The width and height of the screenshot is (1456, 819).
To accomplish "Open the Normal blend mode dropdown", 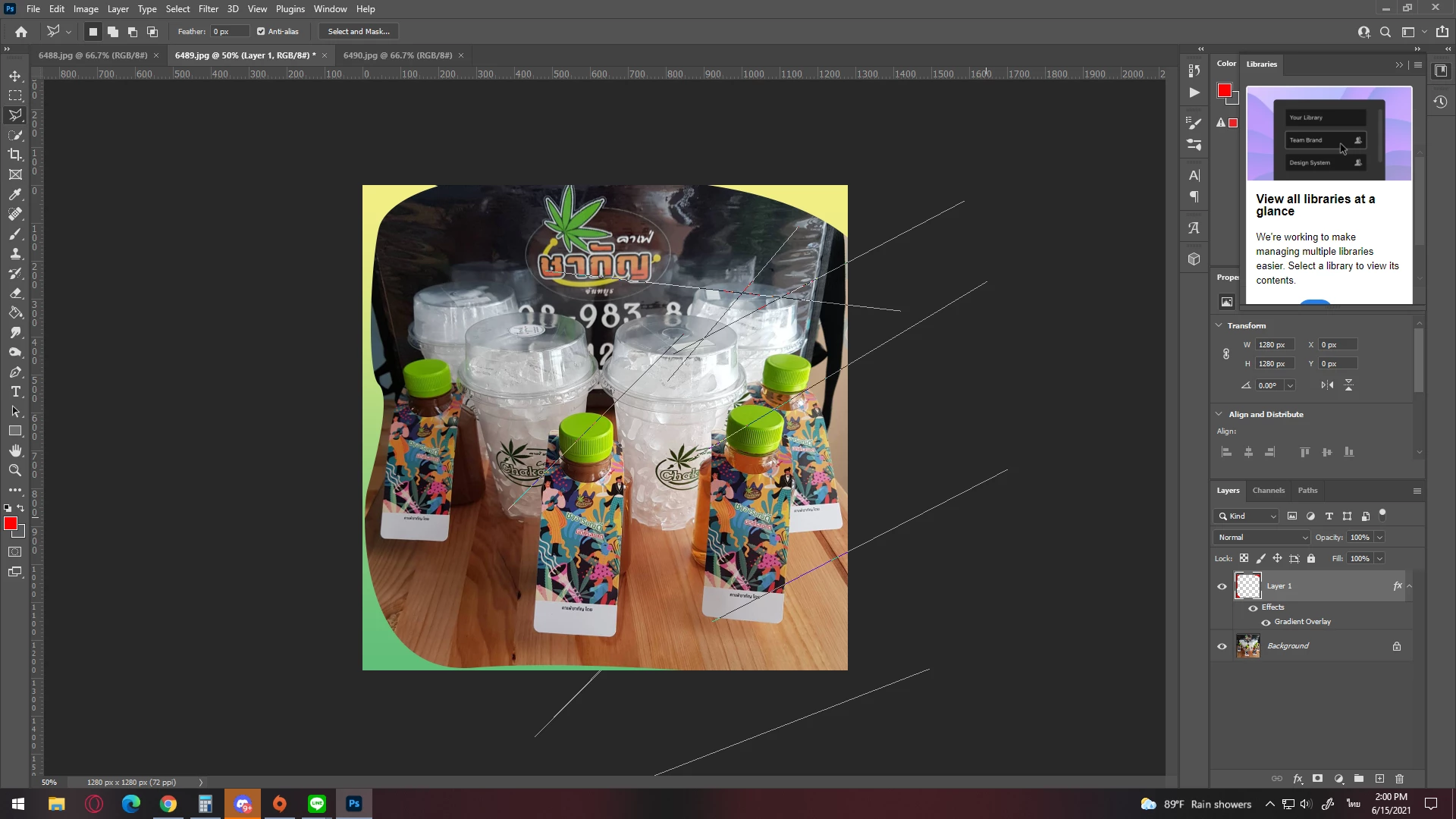I will [x=1262, y=538].
